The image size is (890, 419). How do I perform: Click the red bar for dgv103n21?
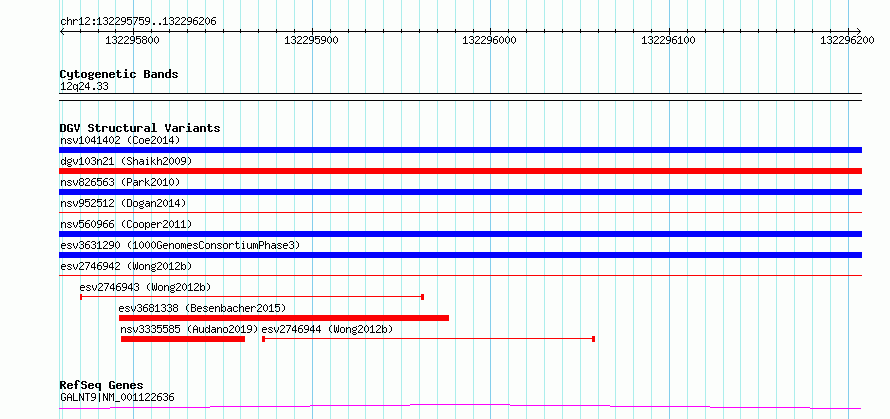click(x=460, y=171)
